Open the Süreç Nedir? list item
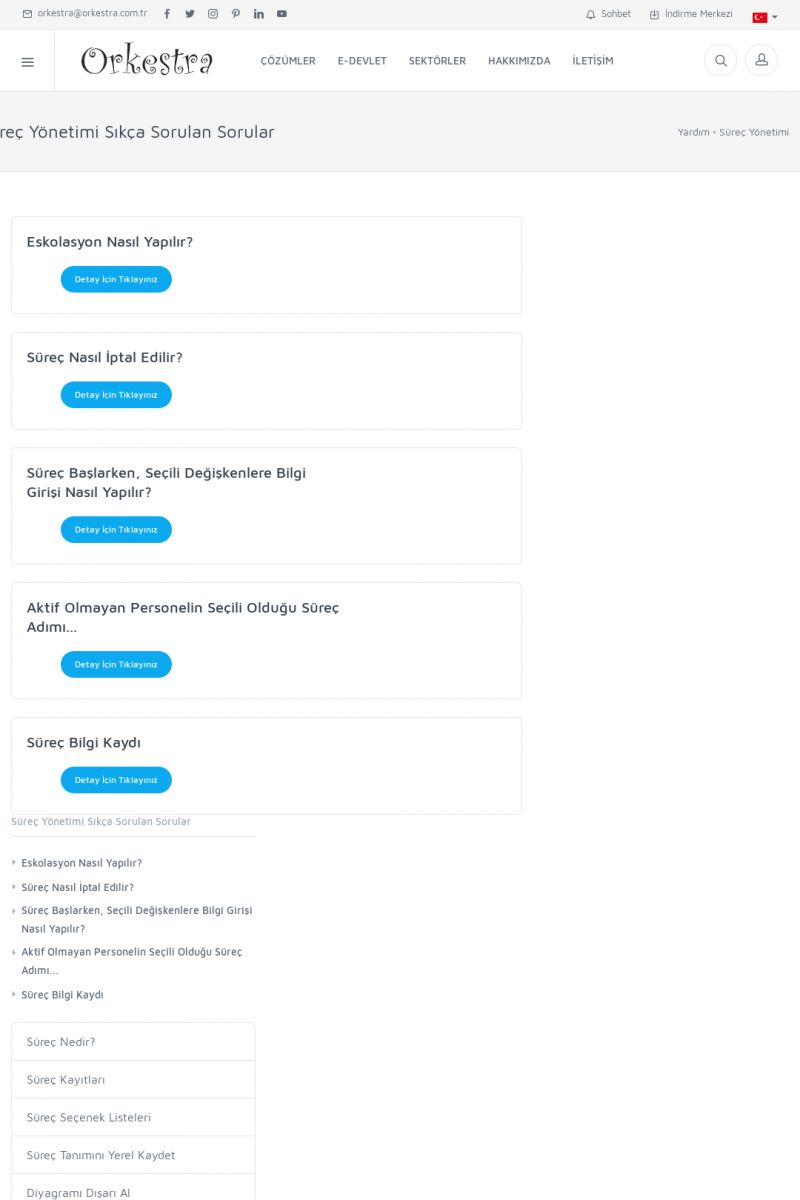This screenshot has width=800, height=1200. 61,1042
